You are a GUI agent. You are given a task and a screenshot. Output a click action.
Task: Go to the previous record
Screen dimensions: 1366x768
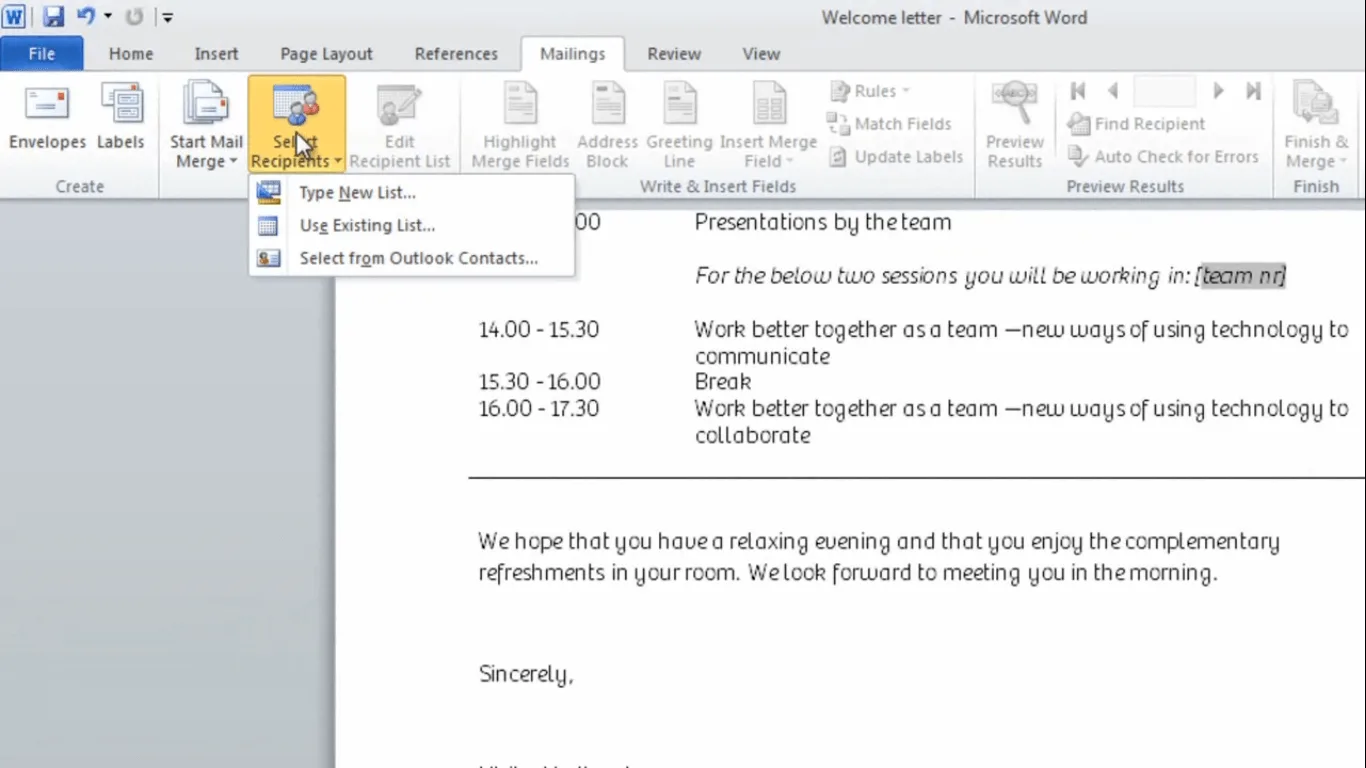1112,91
